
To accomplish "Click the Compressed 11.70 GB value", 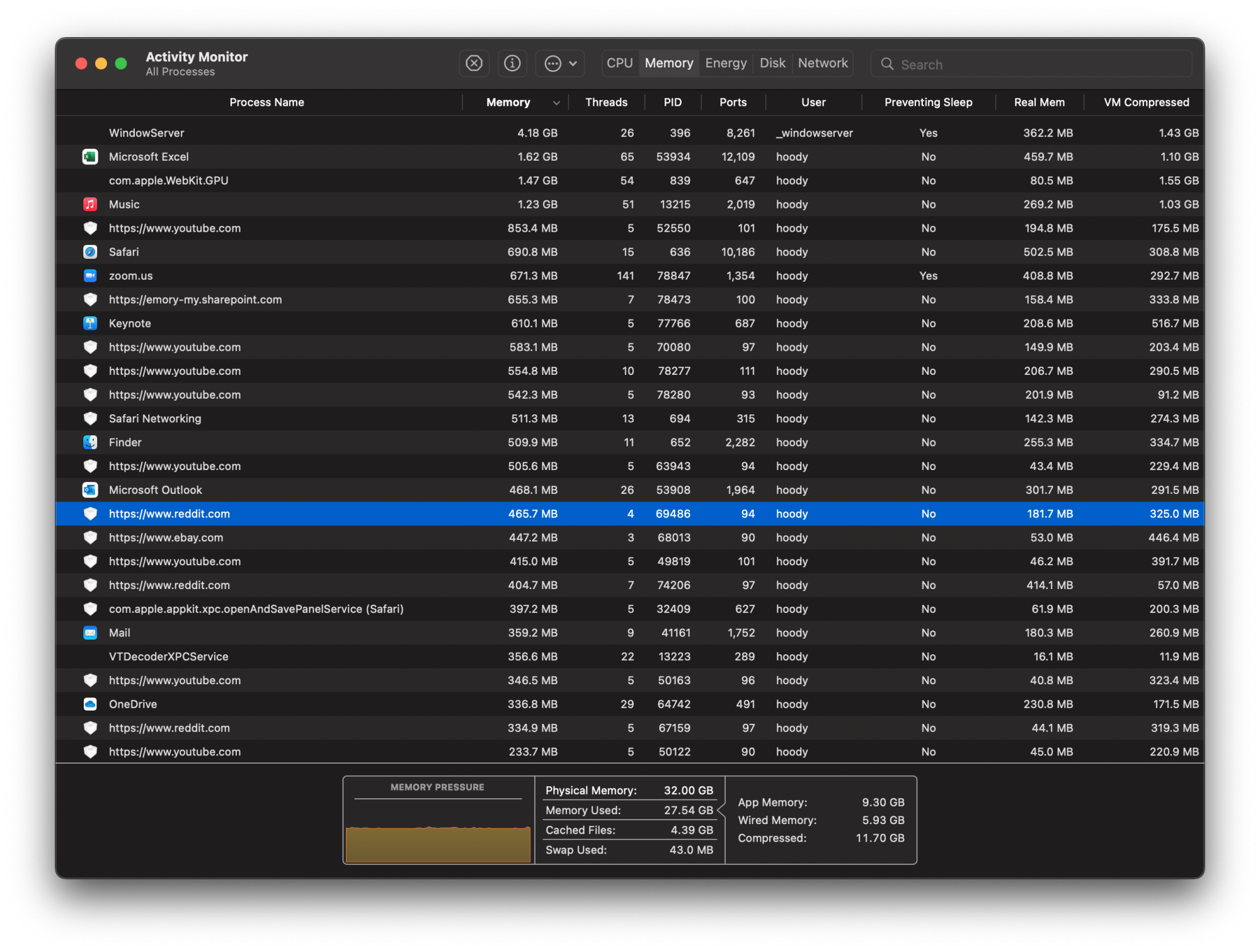I will [880, 838].
